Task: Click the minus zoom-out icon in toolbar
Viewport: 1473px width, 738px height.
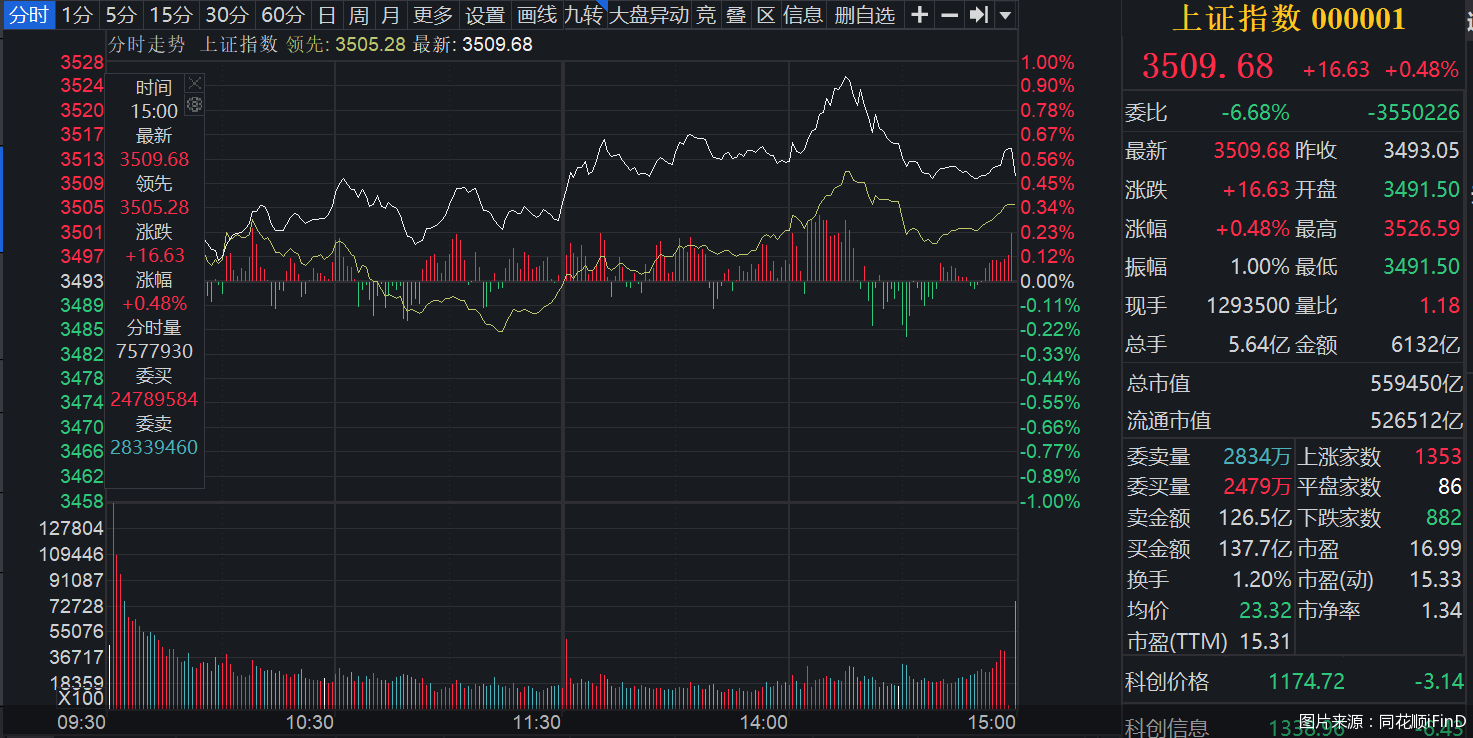Action: pyautogui.click(x=950, y=15)
